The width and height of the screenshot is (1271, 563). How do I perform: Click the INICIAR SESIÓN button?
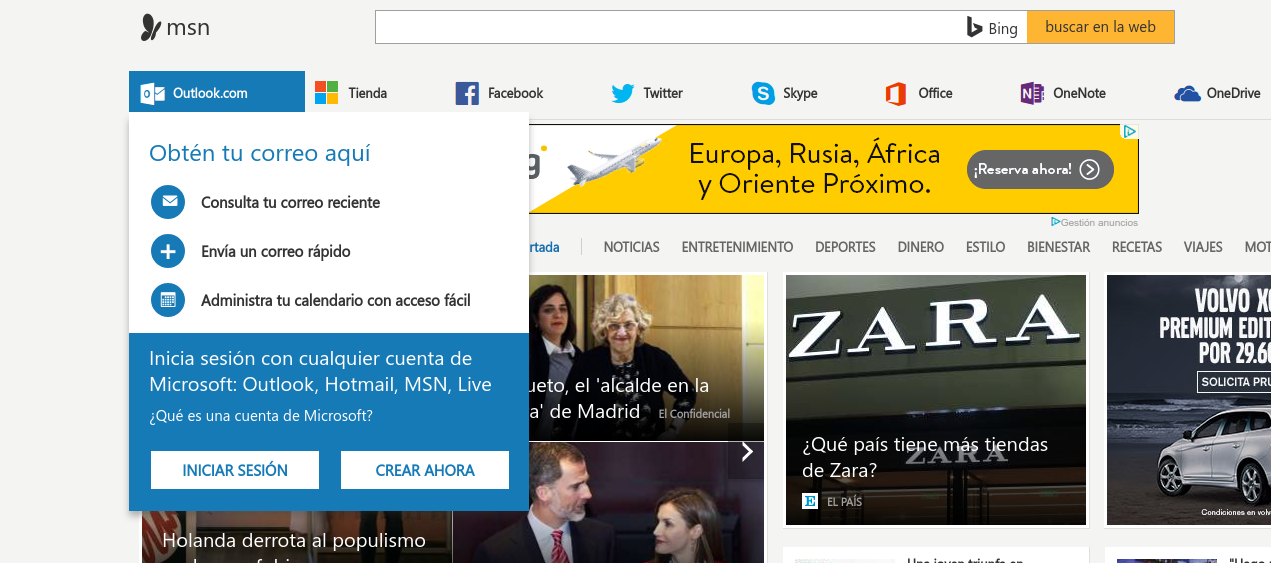coord(235,470)
